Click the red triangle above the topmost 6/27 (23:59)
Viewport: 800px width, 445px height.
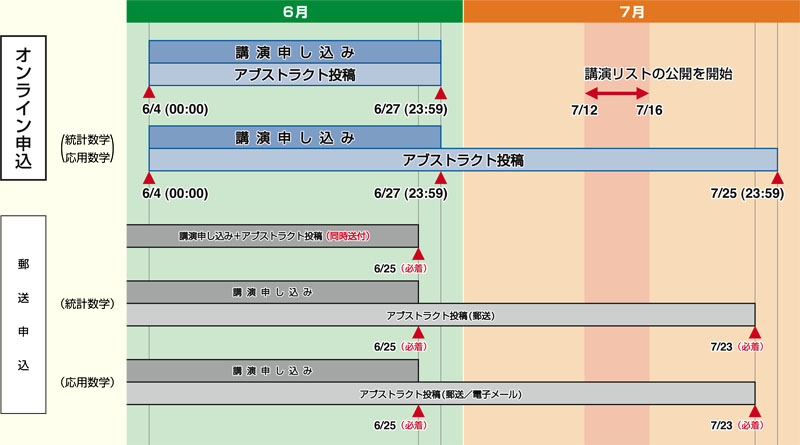point(440,93)
